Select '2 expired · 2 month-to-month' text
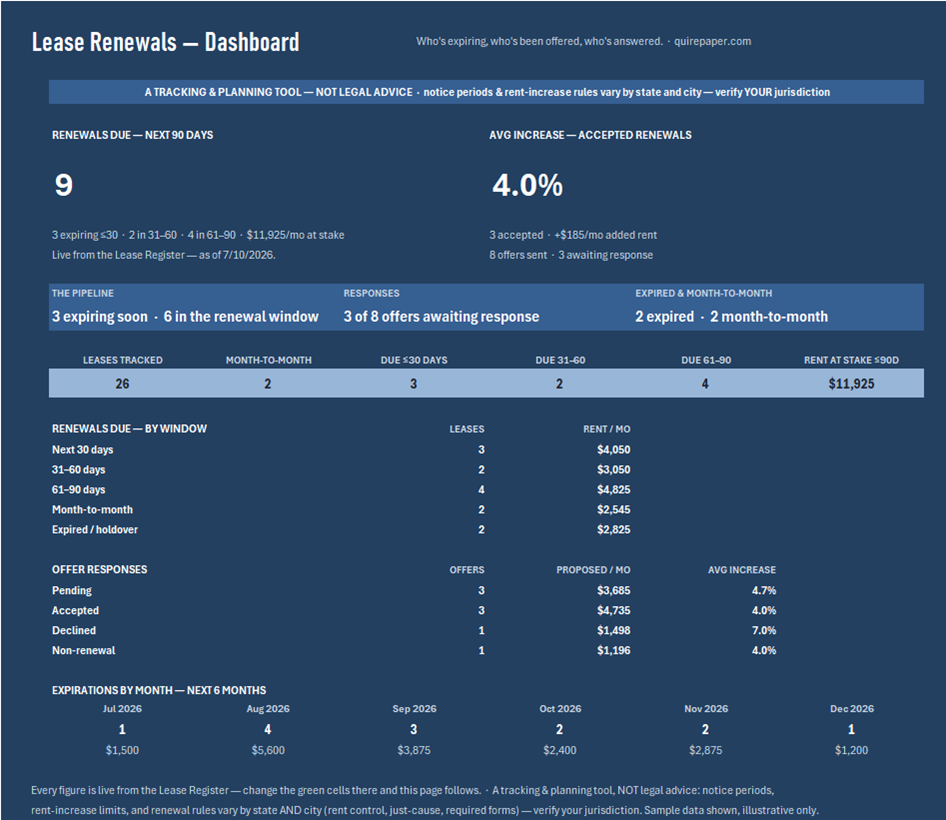The width and height of the screenshot is (946, 820). pyautogui.click(x=731, y=316)
